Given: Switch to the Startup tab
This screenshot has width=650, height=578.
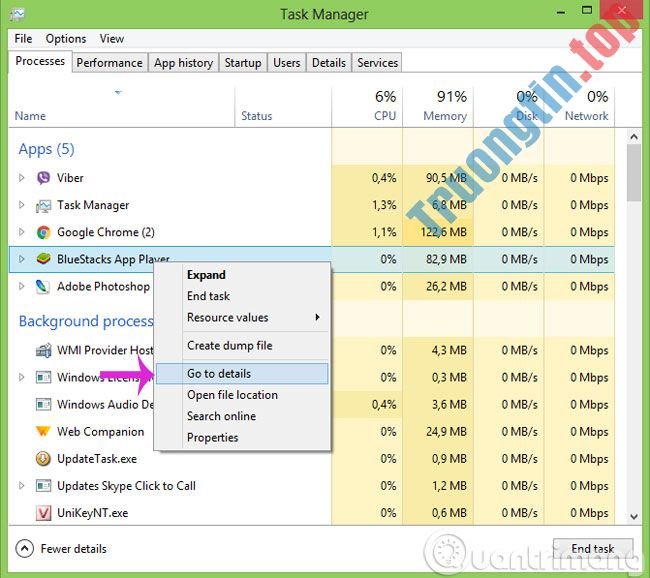Looking at the screenshot, I should (x=243, y=63).
